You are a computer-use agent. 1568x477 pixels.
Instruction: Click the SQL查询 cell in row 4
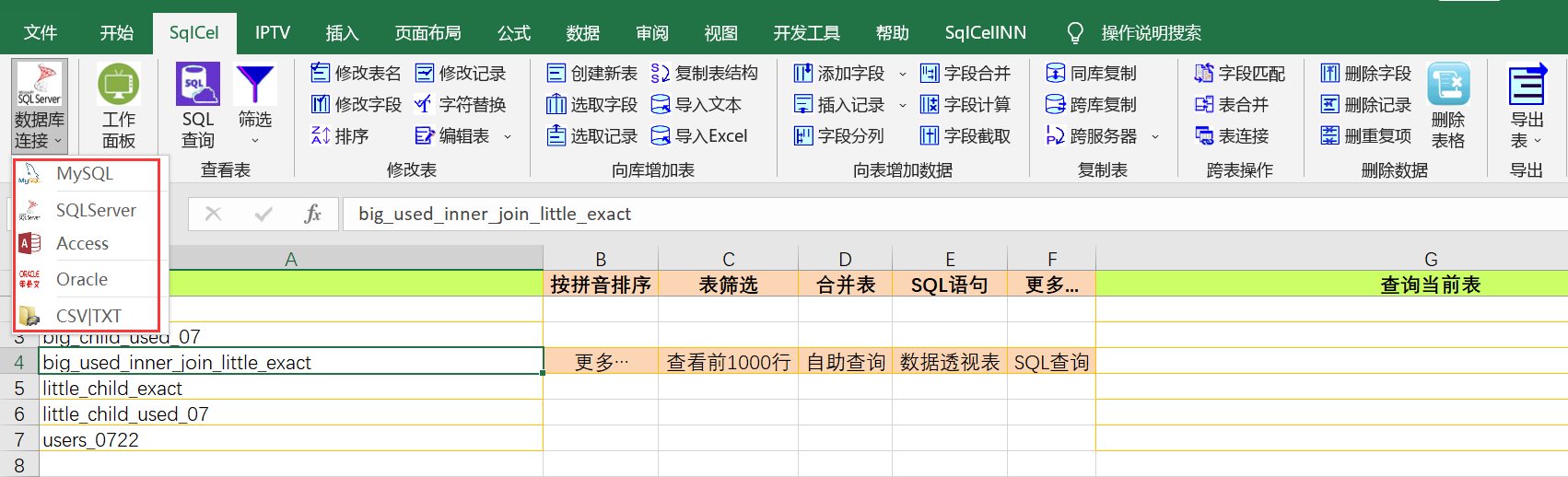(x=1052, y=362)
